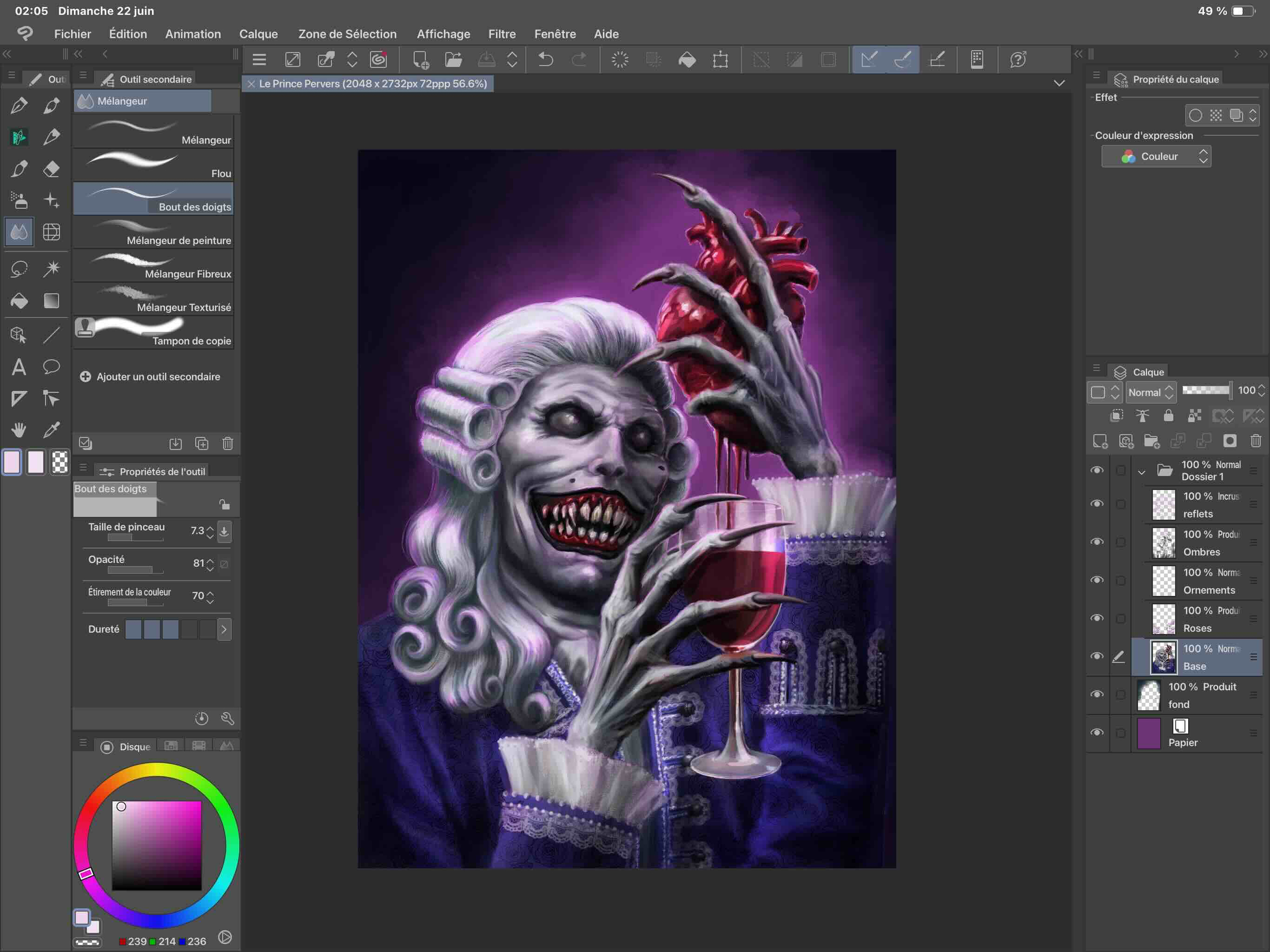Open the Couleur expression color dropdown

tap(1156, 156)
